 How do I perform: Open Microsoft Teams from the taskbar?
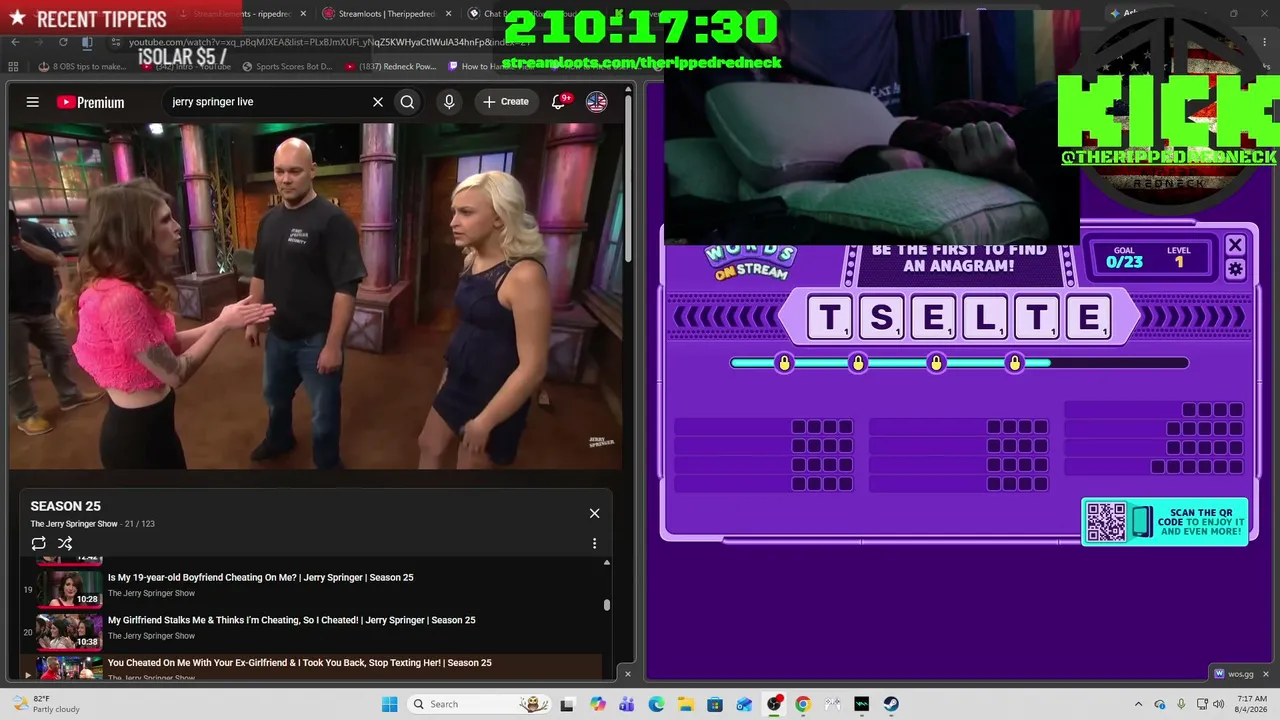[627, 704]
